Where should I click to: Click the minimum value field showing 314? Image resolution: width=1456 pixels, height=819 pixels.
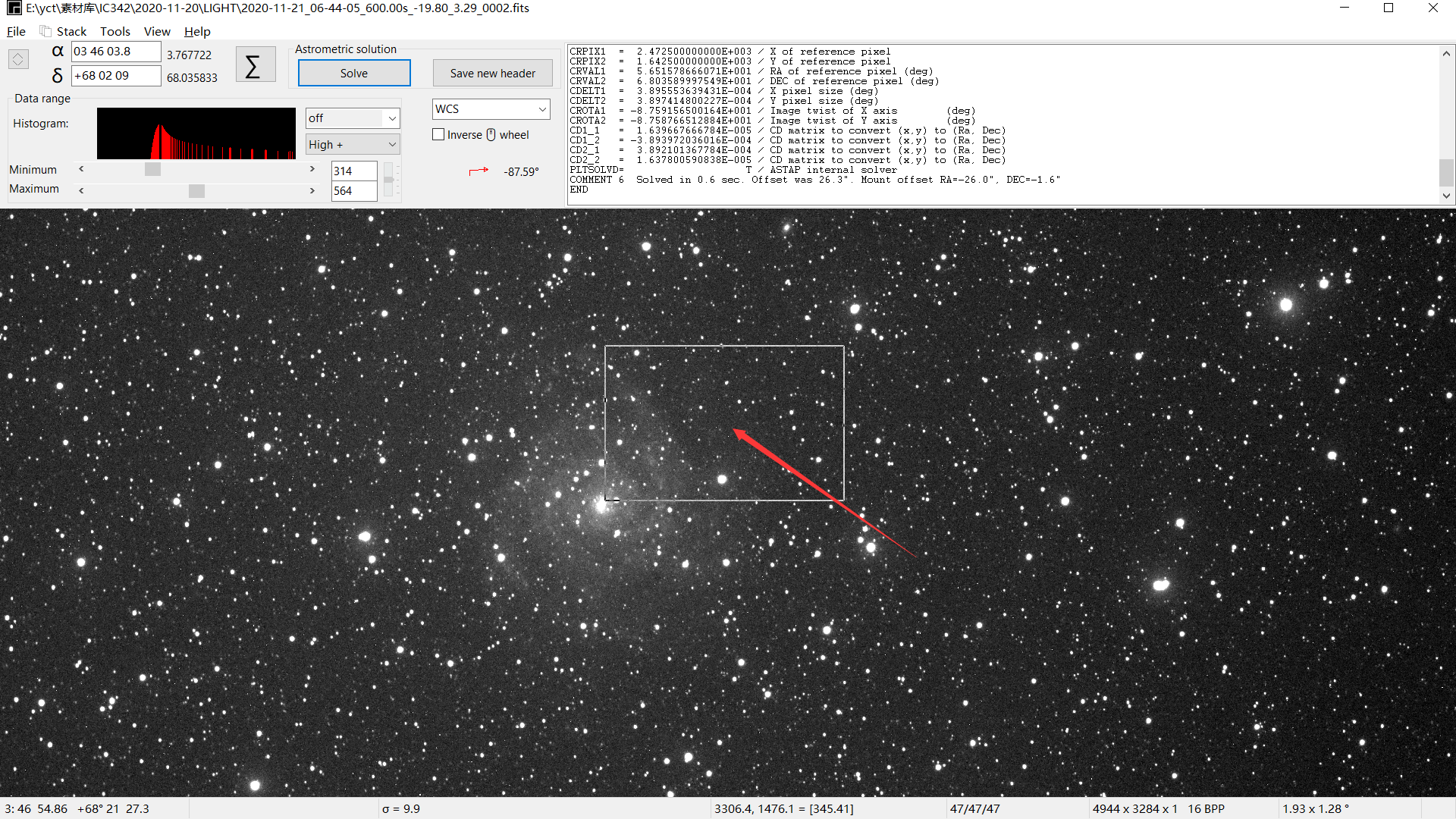click(x=354, y=171)
